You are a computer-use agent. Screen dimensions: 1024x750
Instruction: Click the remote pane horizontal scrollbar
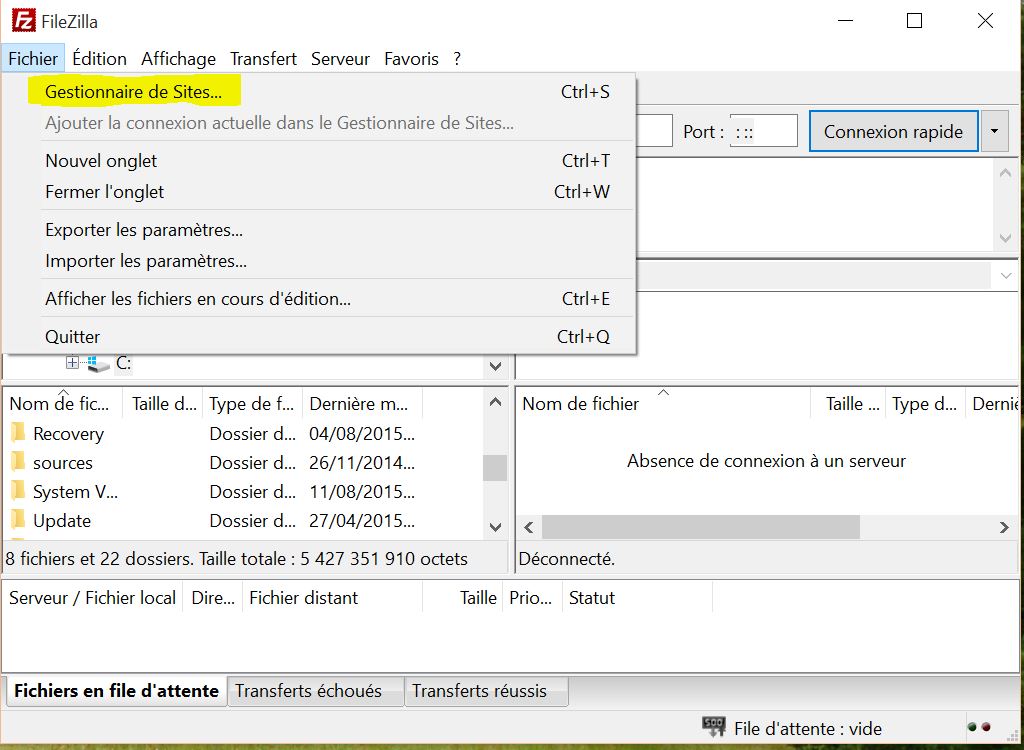click(700, 527)
